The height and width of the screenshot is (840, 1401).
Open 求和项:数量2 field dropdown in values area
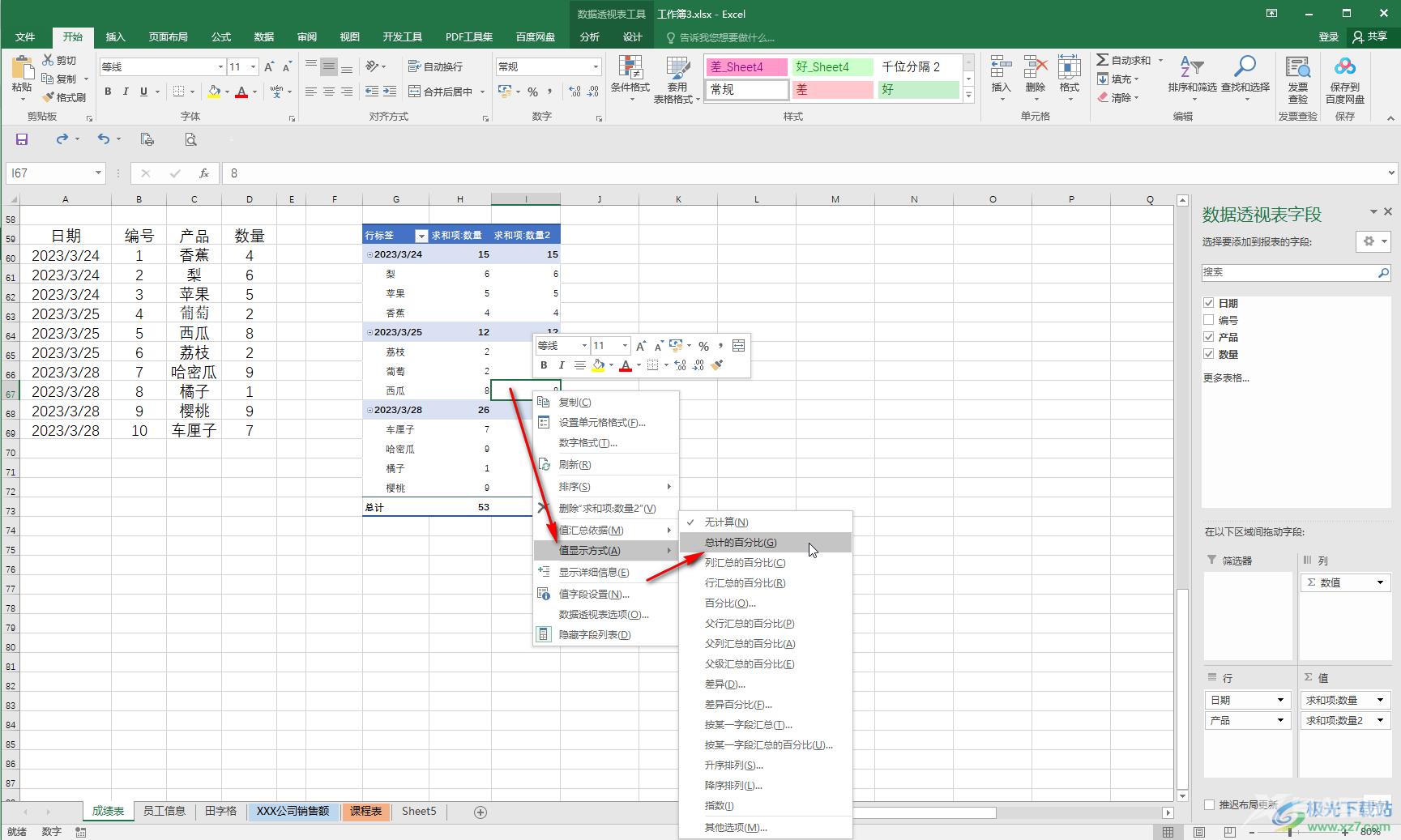[1381, 720]
